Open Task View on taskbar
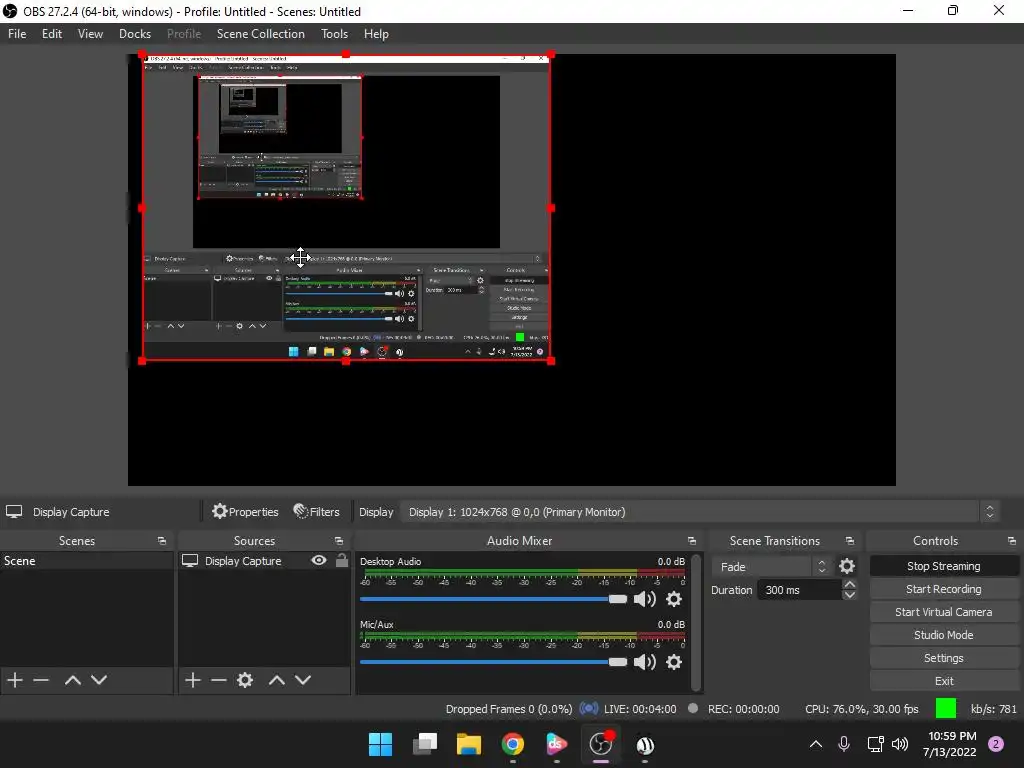The height and width of the screenshot is (768, 1024). [x=425, y=744]
